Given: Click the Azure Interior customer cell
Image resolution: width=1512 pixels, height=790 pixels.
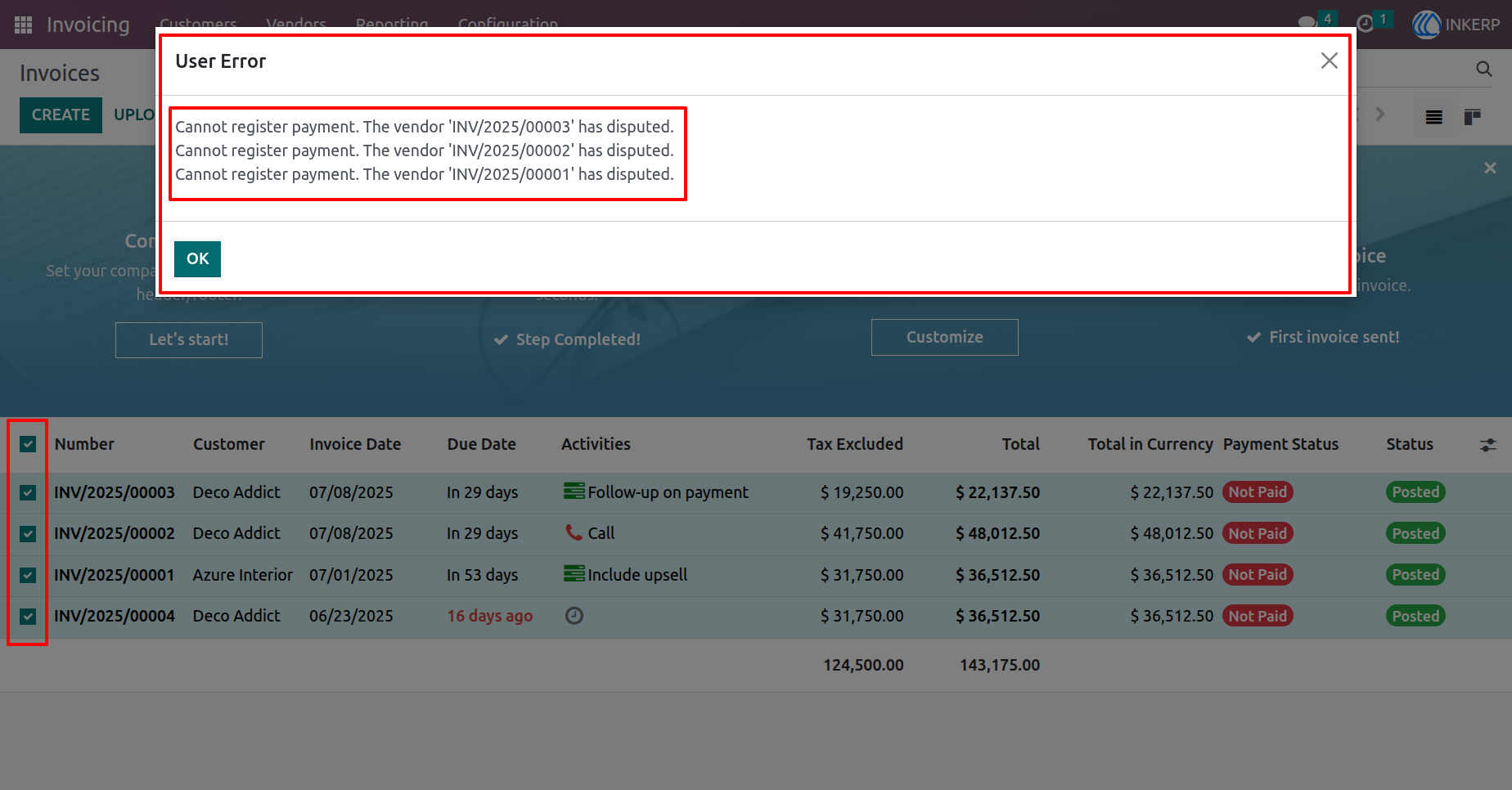Looking at the screenshot, I should tap(242, 575).
